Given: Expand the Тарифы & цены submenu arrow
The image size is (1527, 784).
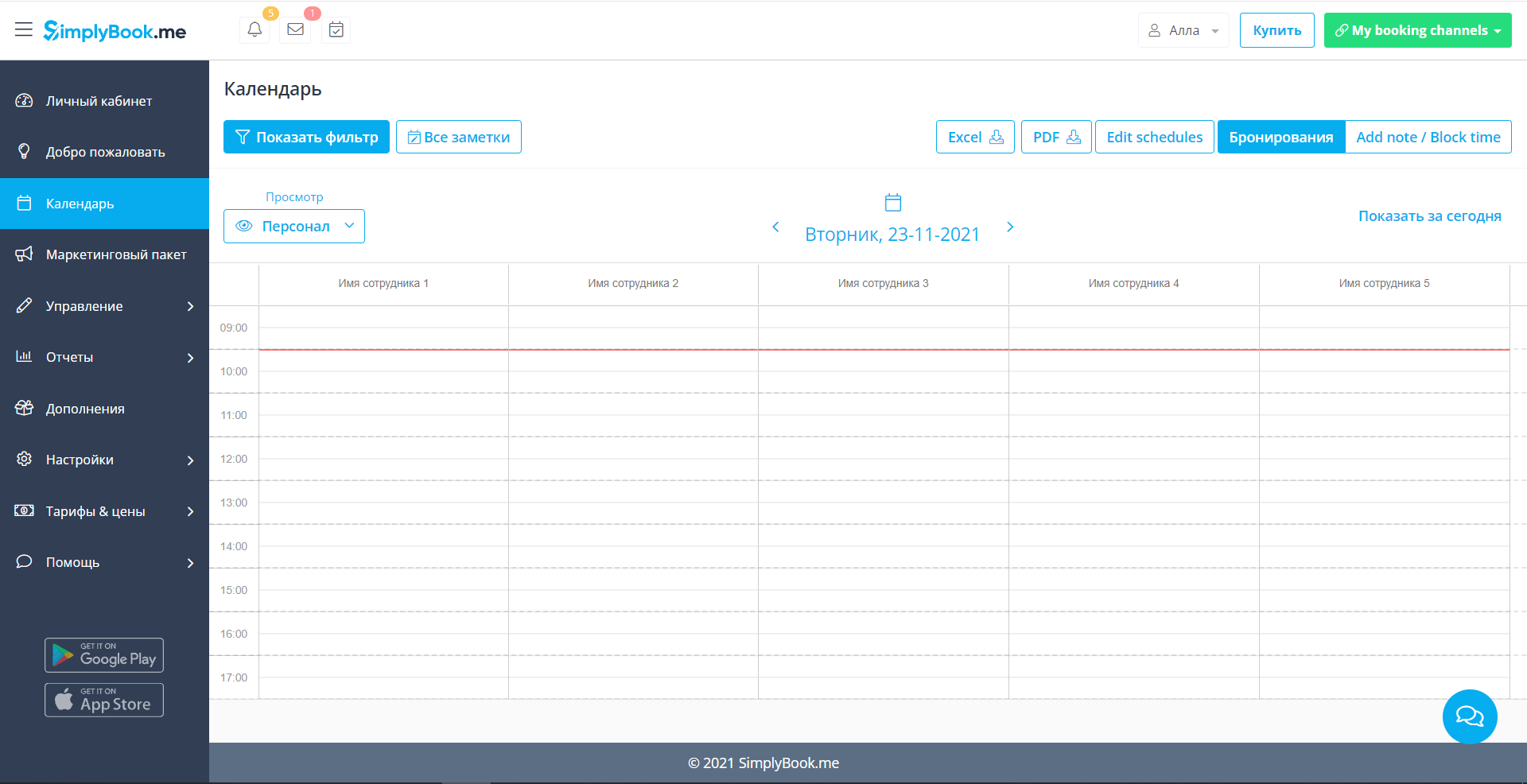Looking at the screenshot, I should click(190, 511).
